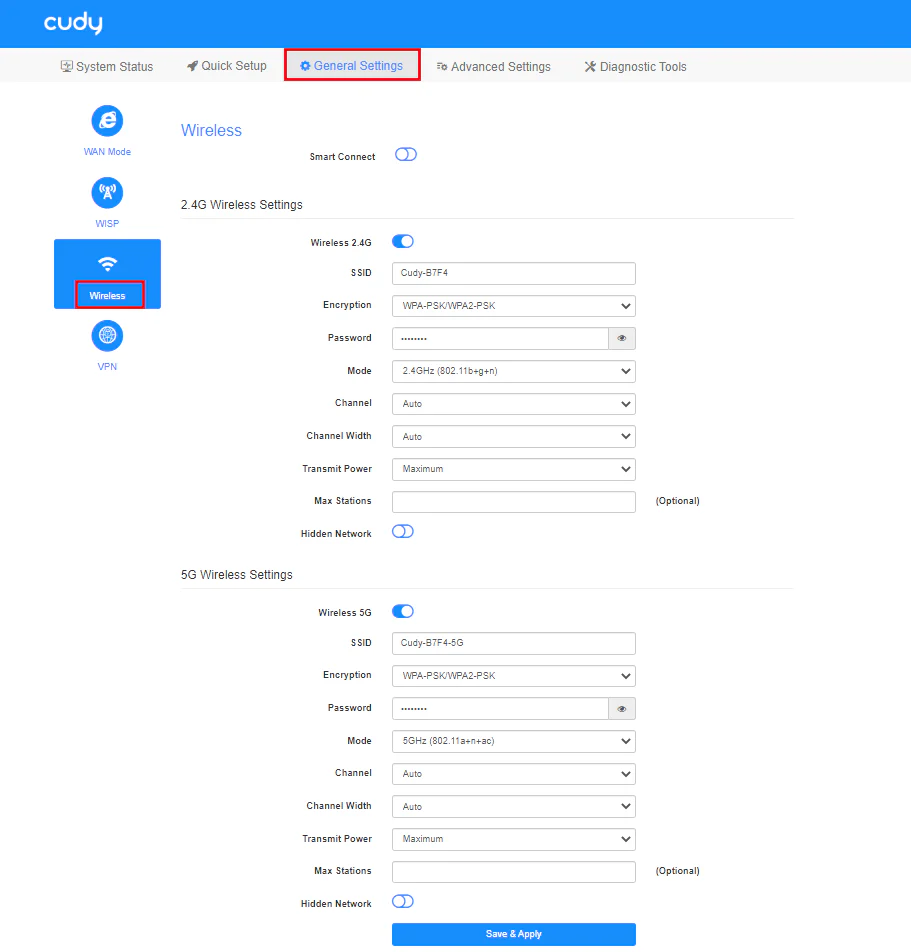The height and width of the screenshot is (952, 911).
Task: Reveal the 5G password with eye icon
Action: click(622, 709)
